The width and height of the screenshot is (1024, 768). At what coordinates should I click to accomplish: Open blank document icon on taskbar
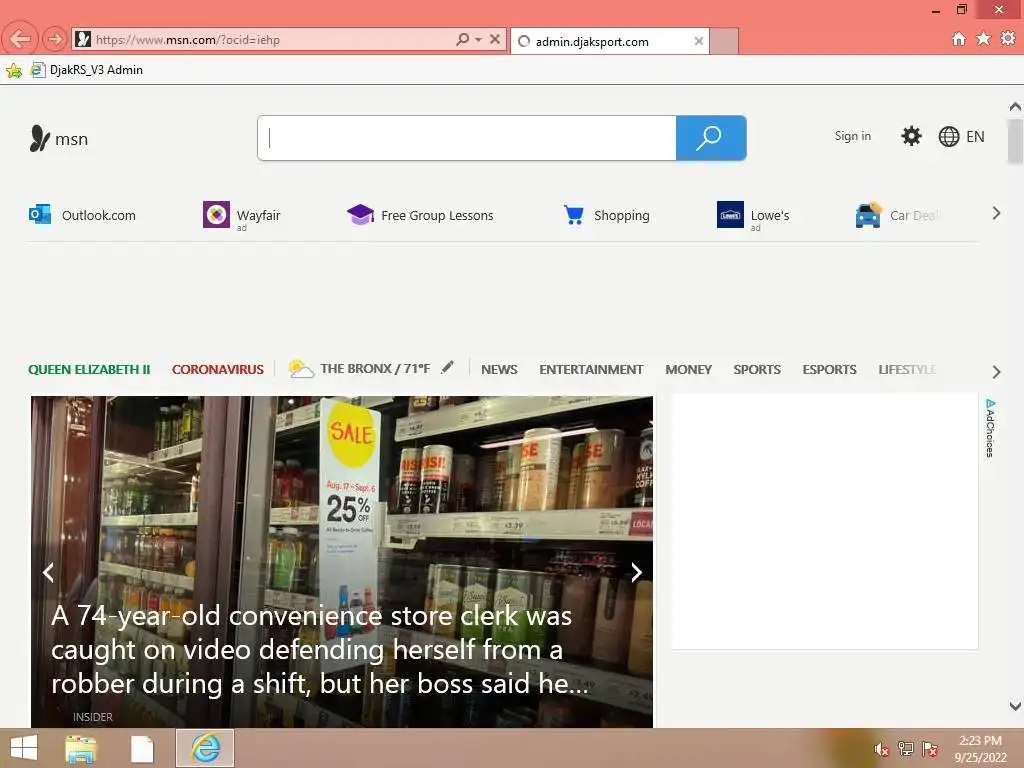[142, 748]
